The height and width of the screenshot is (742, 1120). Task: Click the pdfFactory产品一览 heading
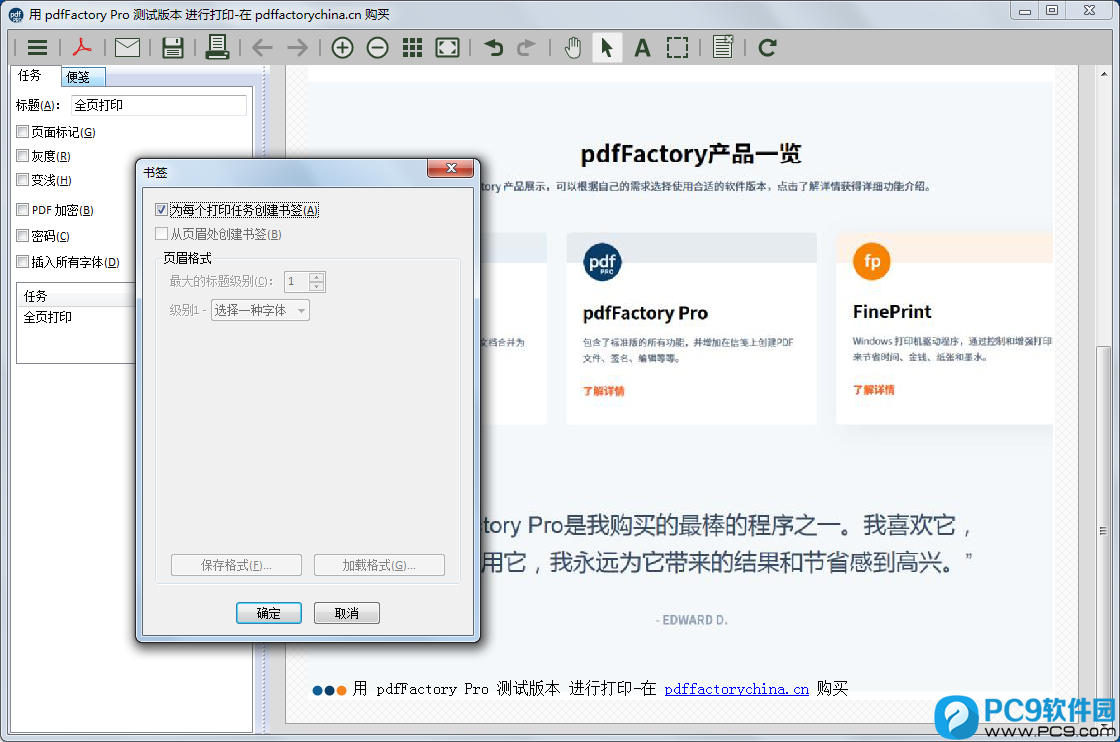coord(691,154)
